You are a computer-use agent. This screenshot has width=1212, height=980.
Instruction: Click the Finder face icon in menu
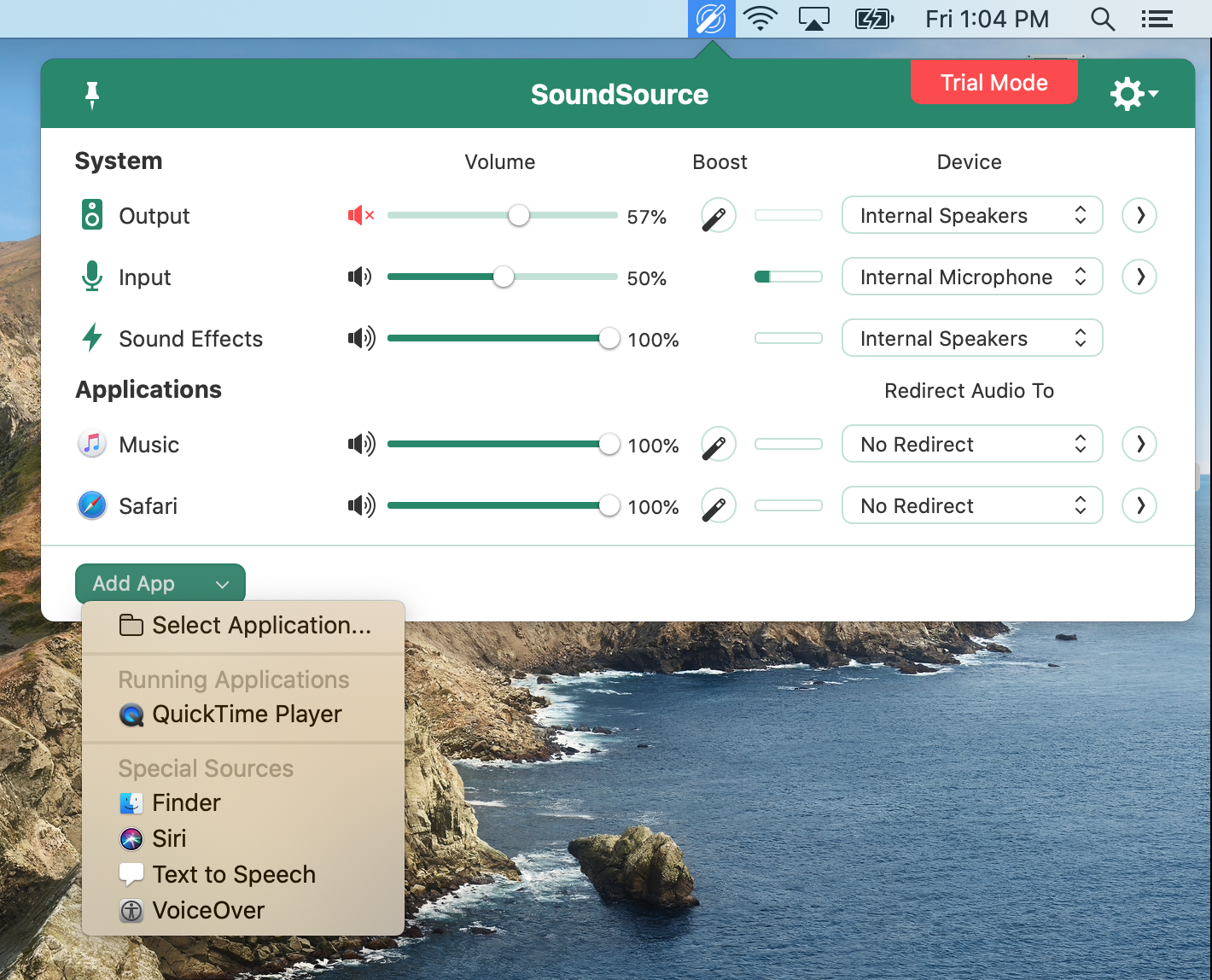[x=131, y=803]
